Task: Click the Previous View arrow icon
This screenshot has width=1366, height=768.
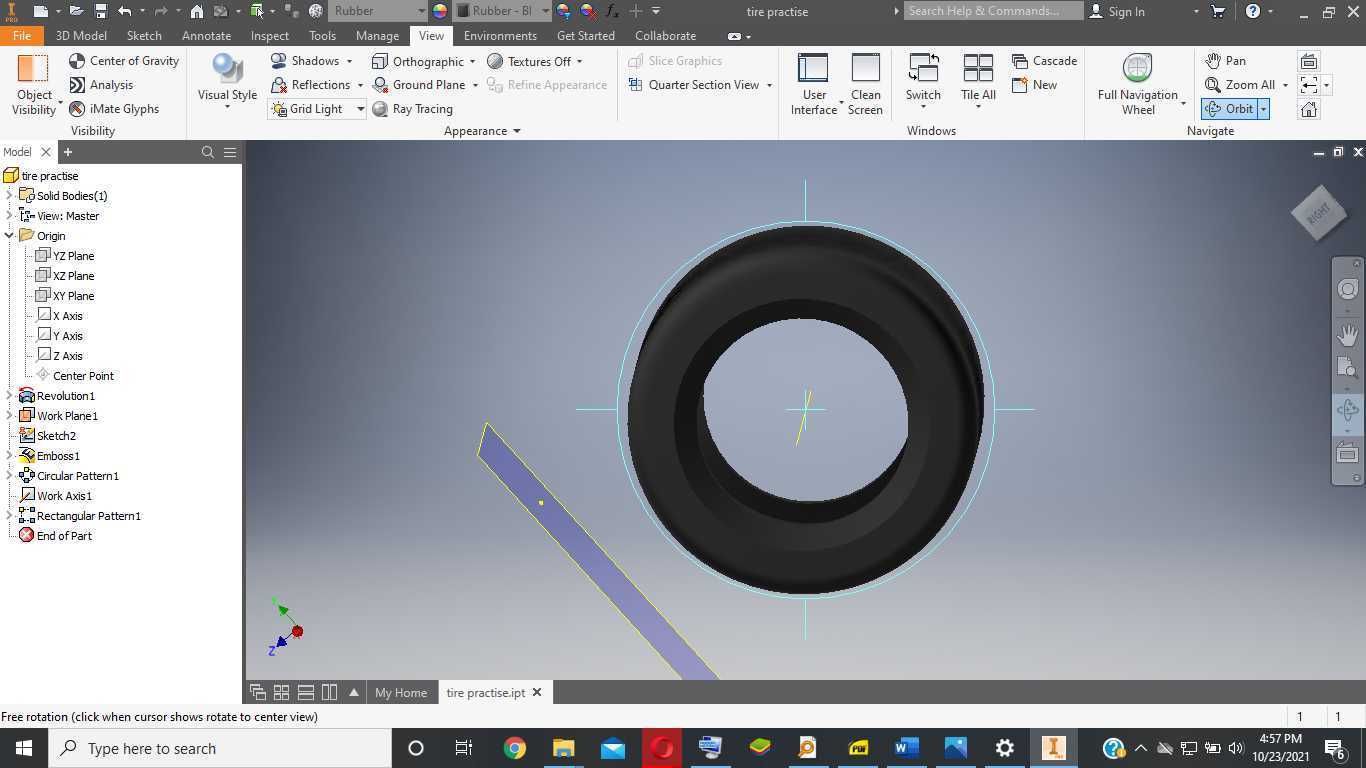Action: pyautogui.click(x=1308, y=85)
